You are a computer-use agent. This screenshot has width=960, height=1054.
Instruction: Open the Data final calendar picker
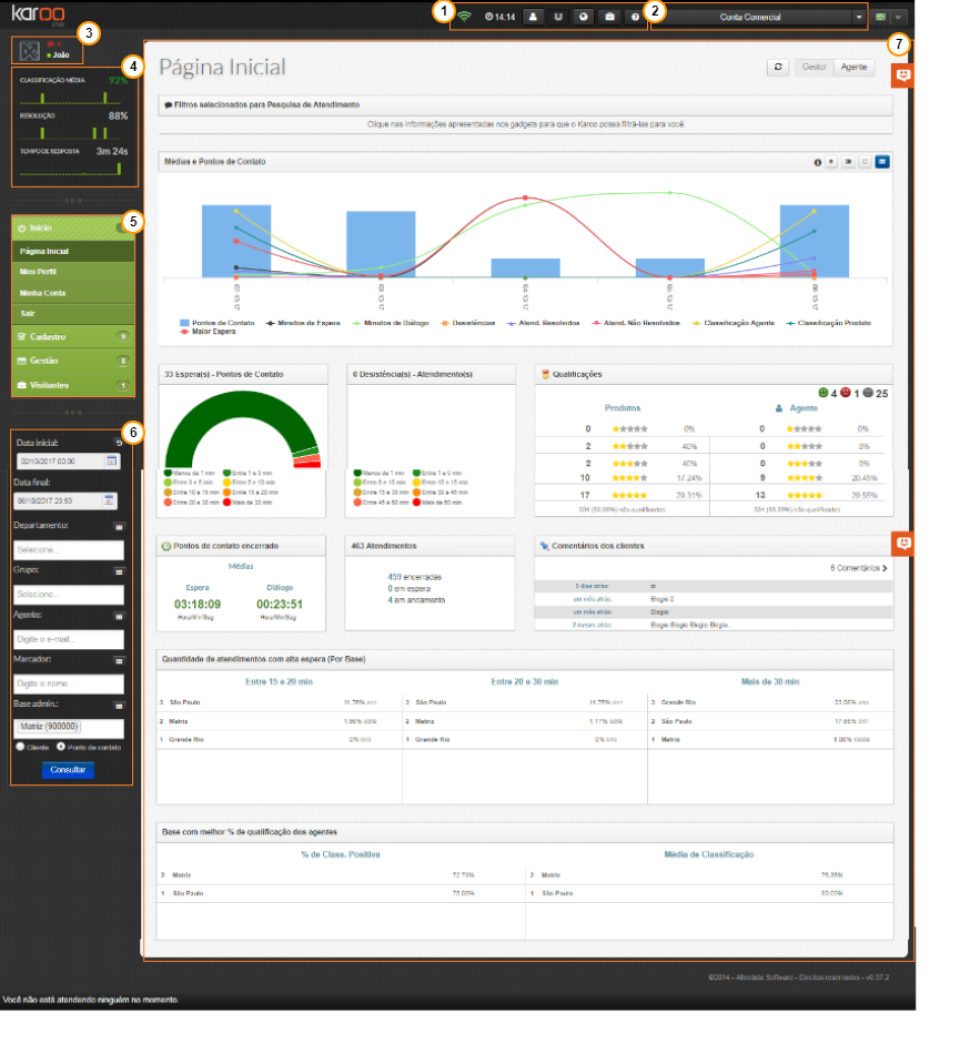[x=109, y=501]
